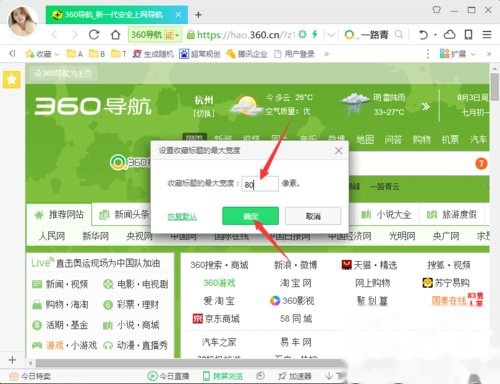The image size is (500, 384).
Task: Click the 取消 cancel button
Action: 313,216
